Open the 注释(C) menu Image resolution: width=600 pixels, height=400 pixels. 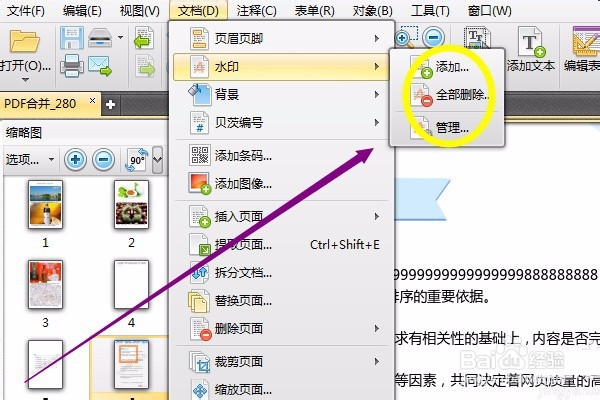[256, 10]
